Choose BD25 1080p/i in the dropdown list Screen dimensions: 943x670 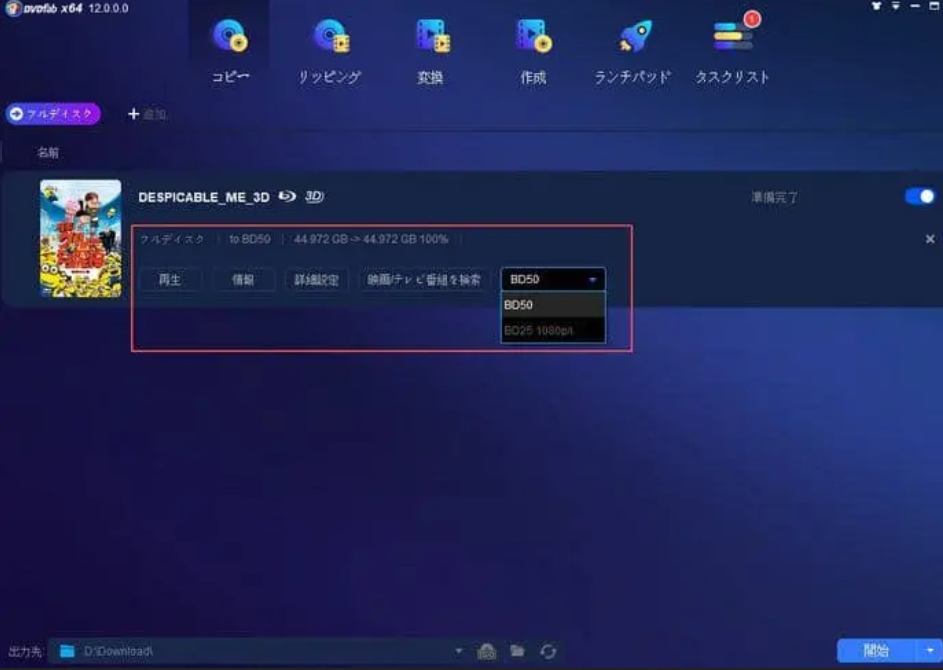pyautogui.click(x=552, y=330)
